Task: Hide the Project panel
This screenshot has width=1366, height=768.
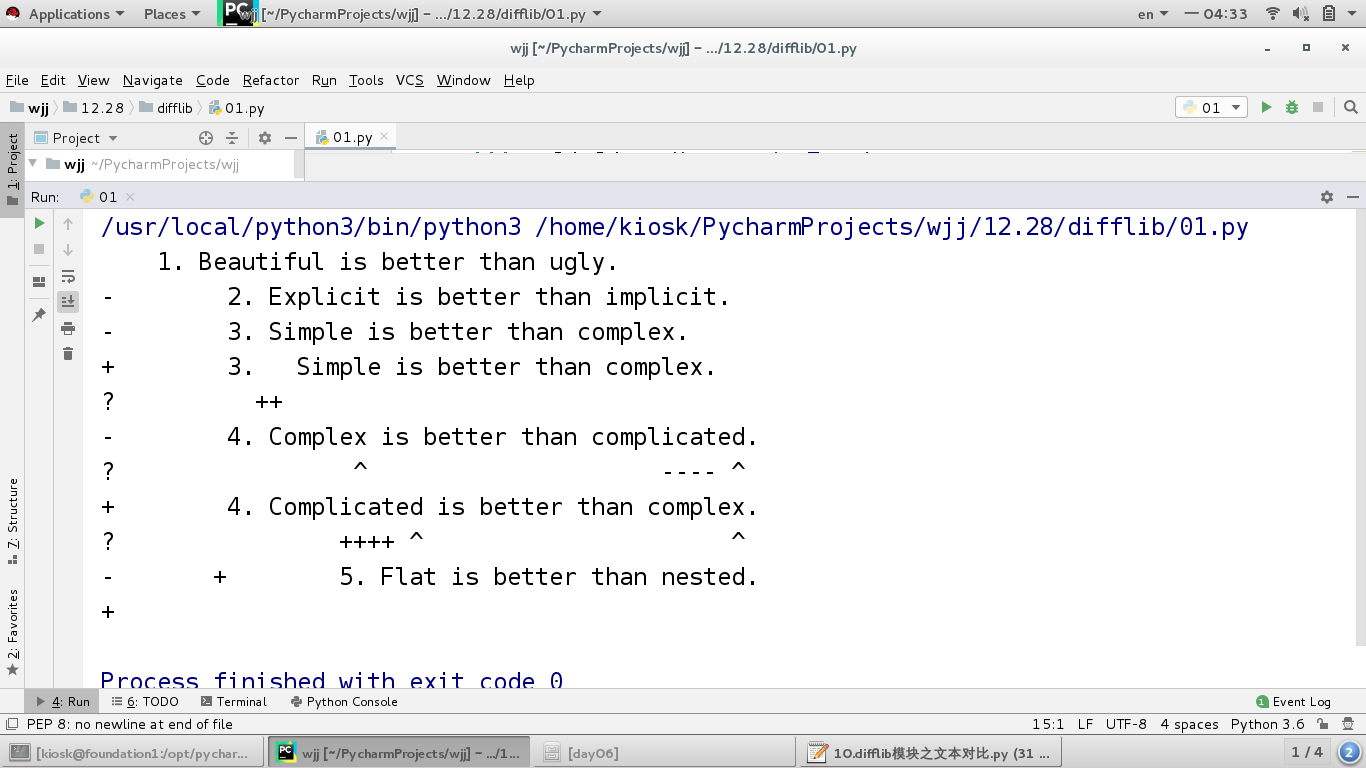Action: click(291, 138)
